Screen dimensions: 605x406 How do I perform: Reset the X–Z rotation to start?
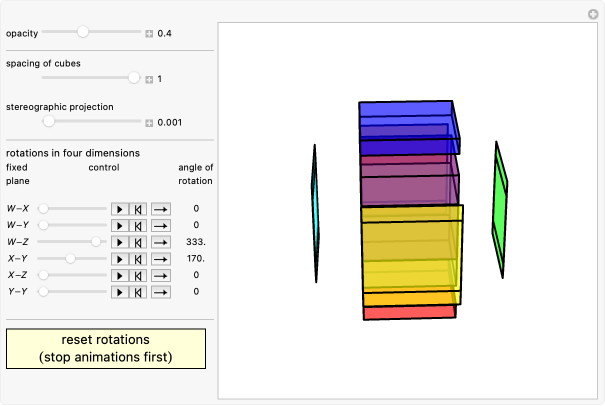click(138, 275)
